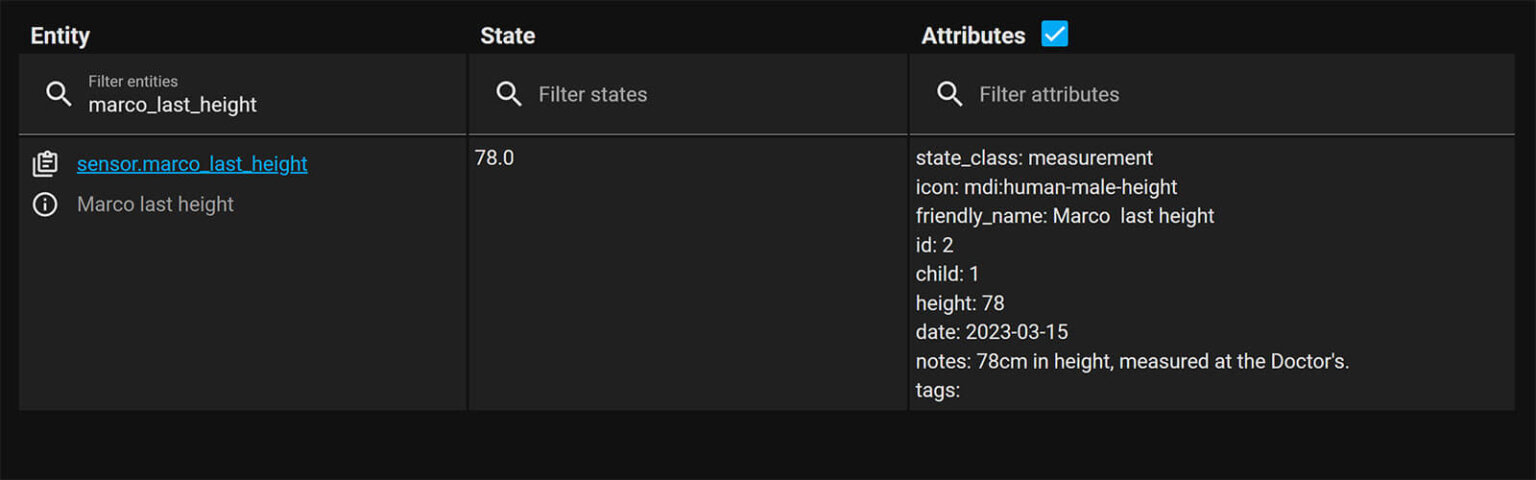Copy the sensor.marco_last_height entity ID
Screen dimensions: 1536x480
[45, 164]
